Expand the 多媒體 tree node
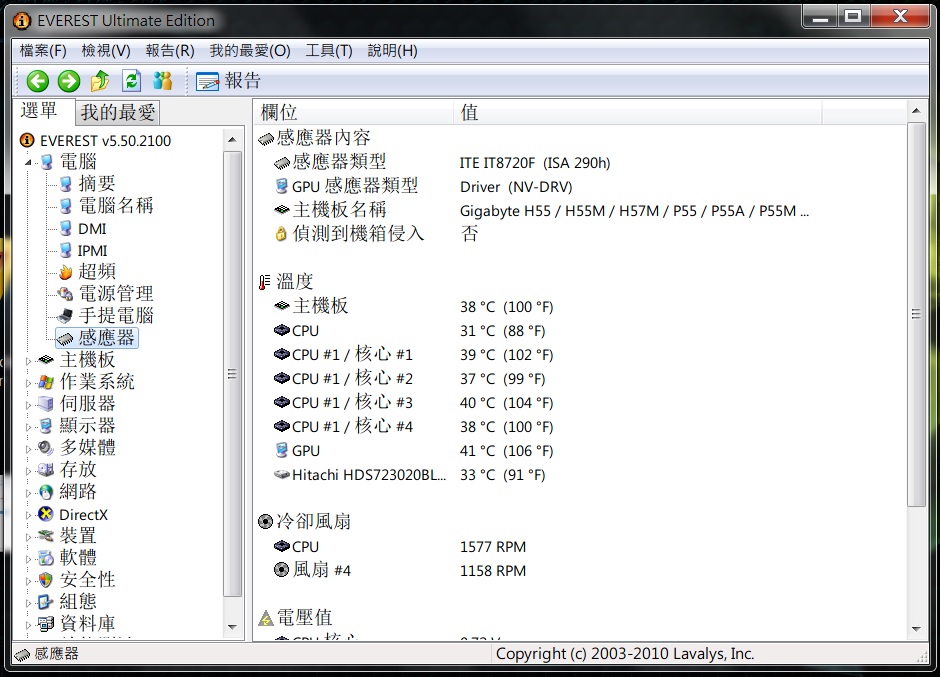This screenshot has width=940, height=677. (28, 449)
